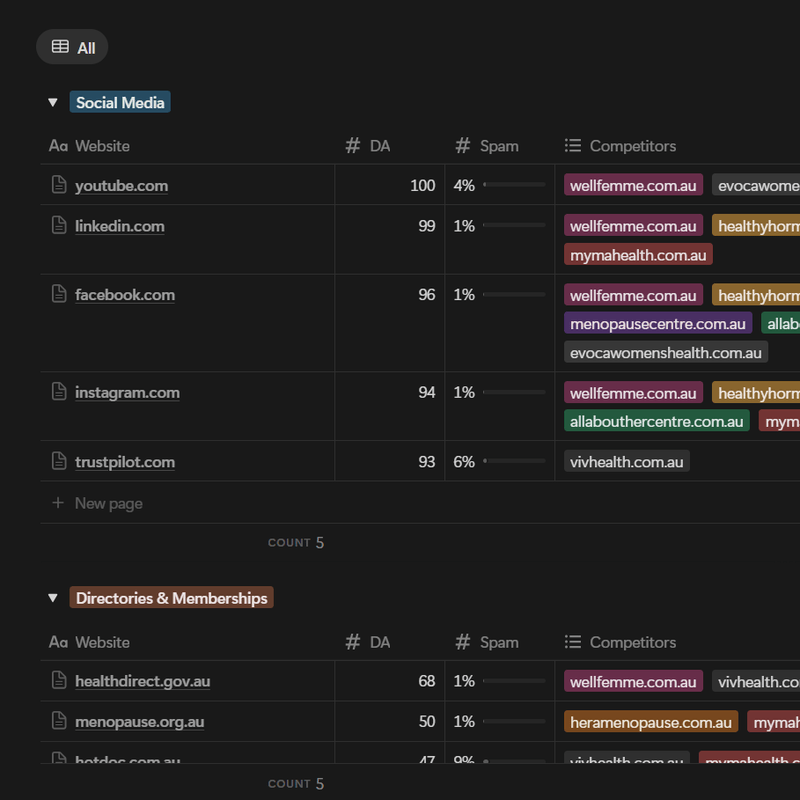Screen dimensions: 800x800
Task: Click the page icon beside linkedin.com
Action: click(x=59, y=225)
